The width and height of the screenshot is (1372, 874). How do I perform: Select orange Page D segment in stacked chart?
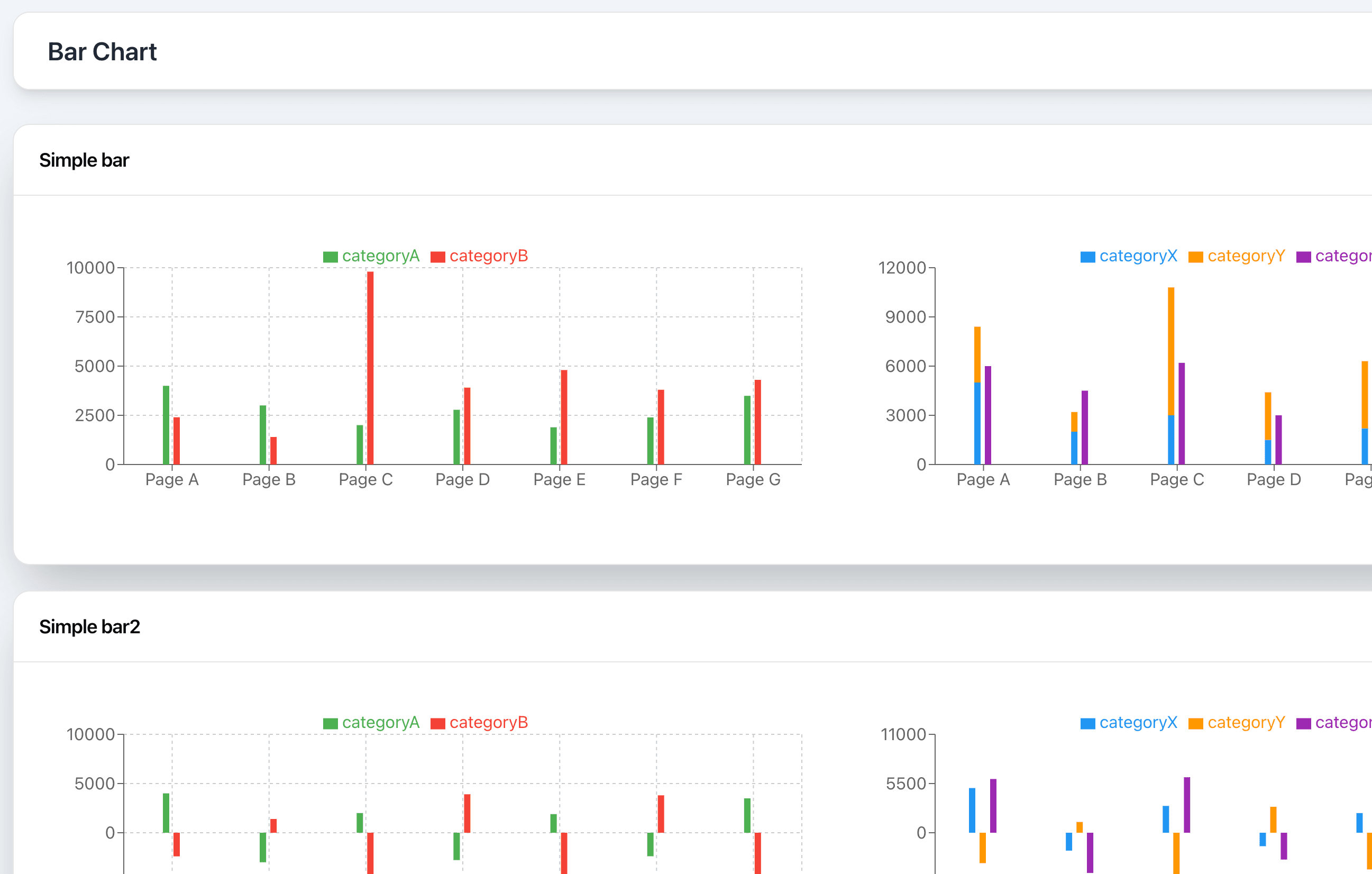(x=1268, y=416)
